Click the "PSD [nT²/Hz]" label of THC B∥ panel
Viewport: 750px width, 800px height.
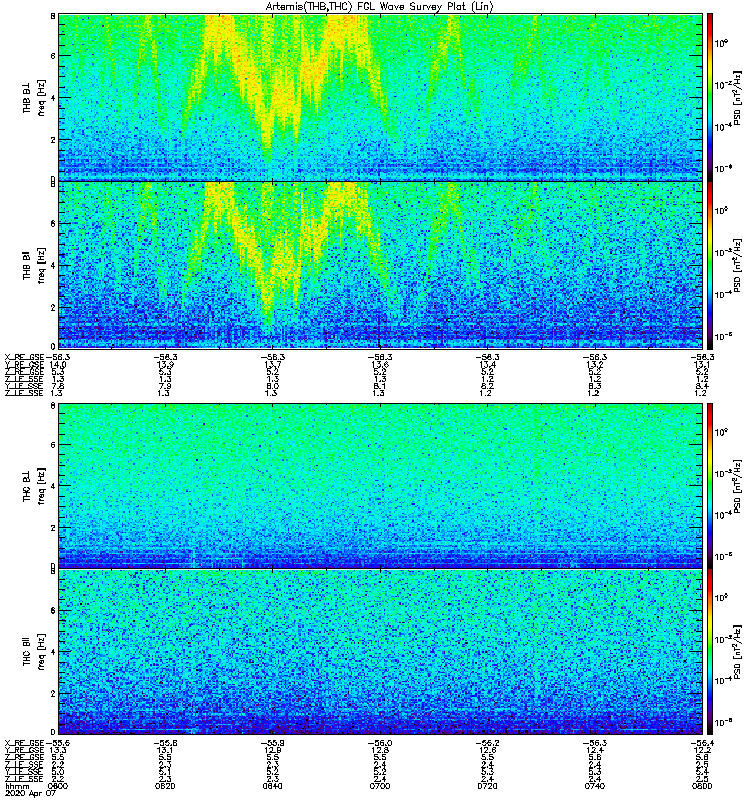pyautogui.click(x=738, y=652)
